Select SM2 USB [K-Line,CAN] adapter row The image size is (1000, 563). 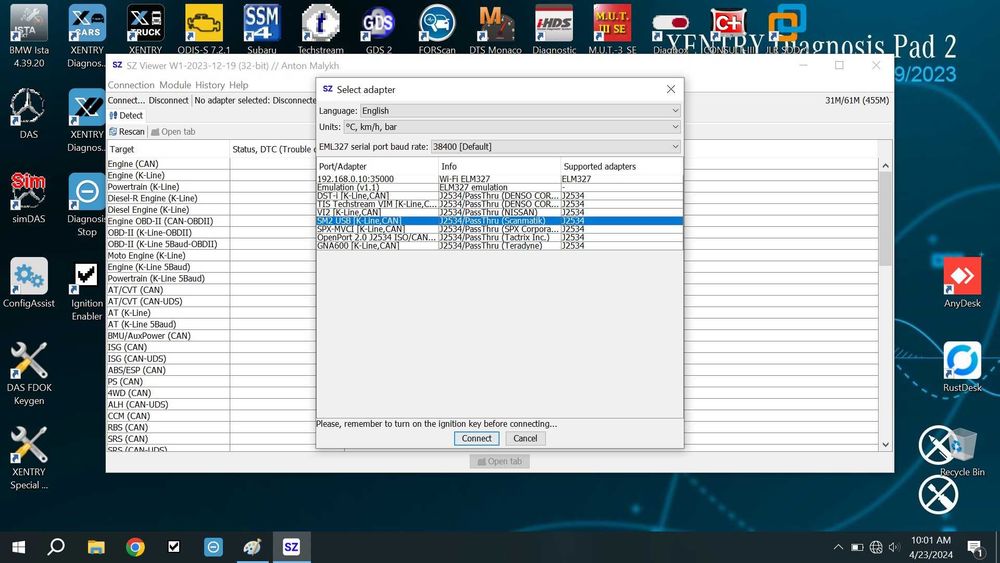coord(499,221)
